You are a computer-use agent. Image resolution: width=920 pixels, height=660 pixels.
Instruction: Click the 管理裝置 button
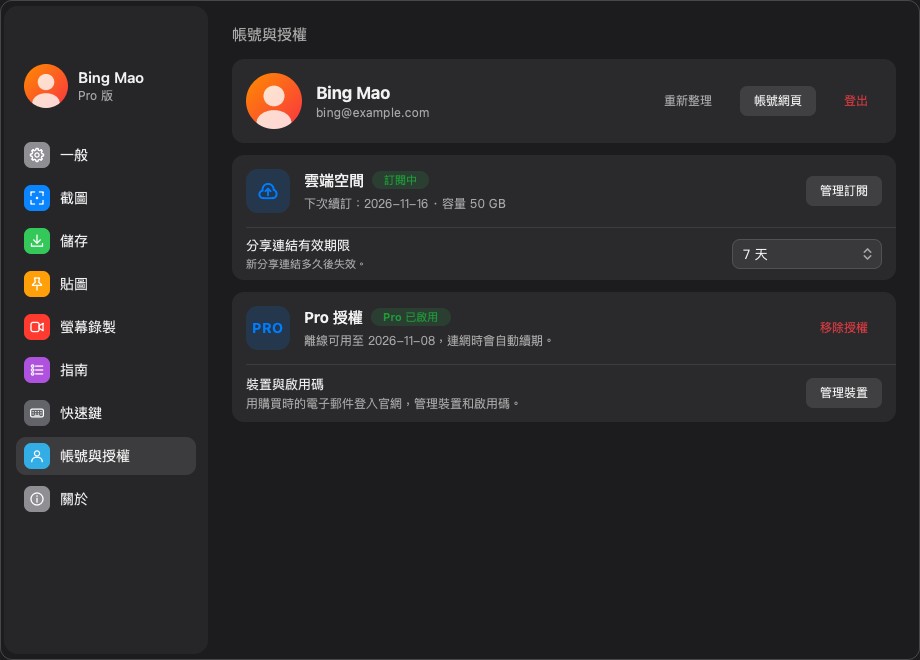point(844,392)
